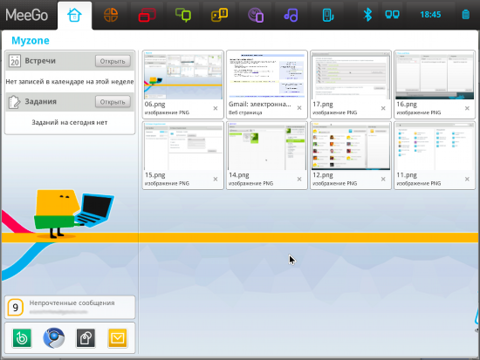Screen dimensions: 480x360
Task: Click the battery status icon
Action: pyautogui.click(x=466, y=15)
